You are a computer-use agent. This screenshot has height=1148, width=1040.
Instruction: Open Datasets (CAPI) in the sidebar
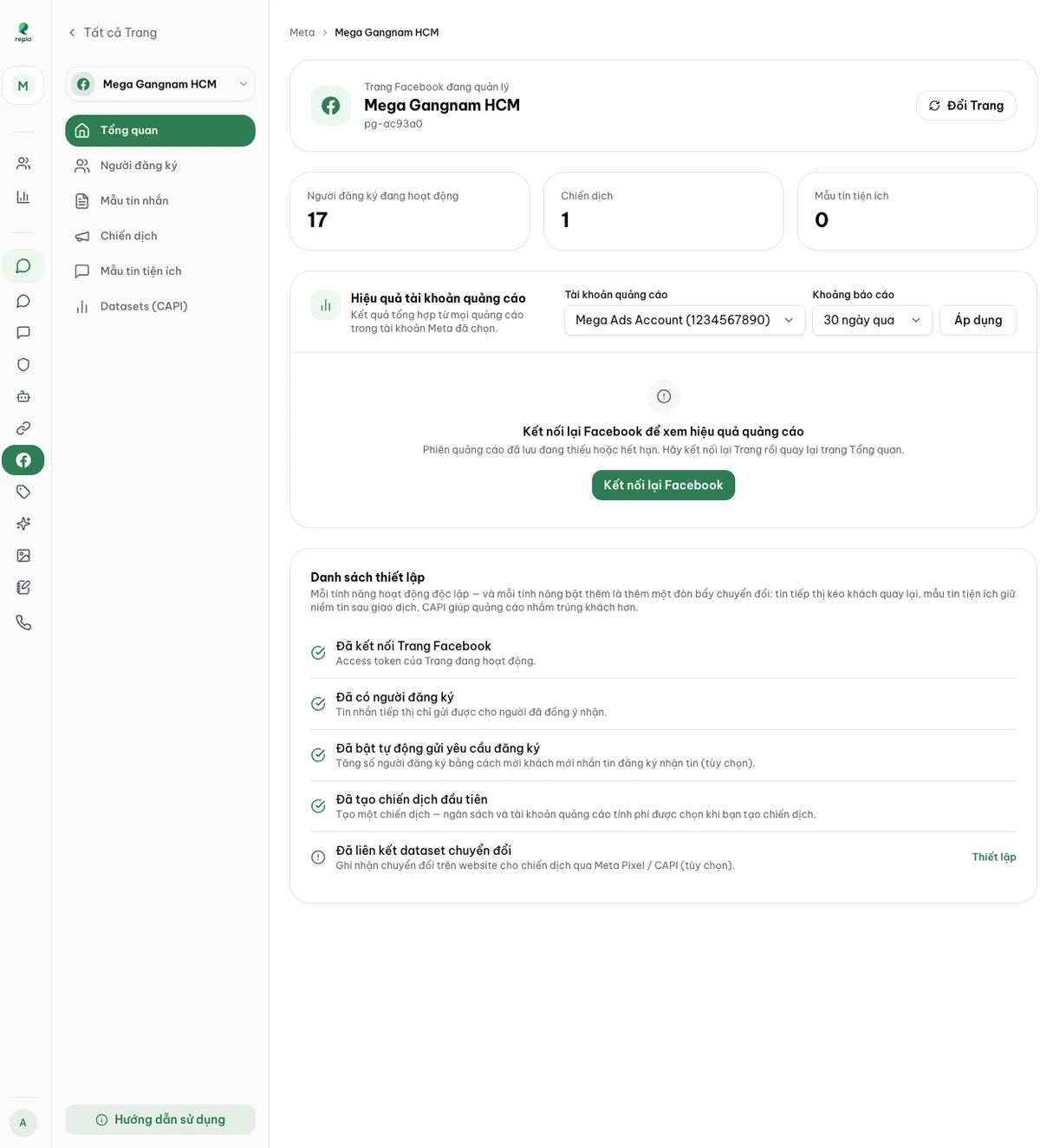(x=160, y=306)
